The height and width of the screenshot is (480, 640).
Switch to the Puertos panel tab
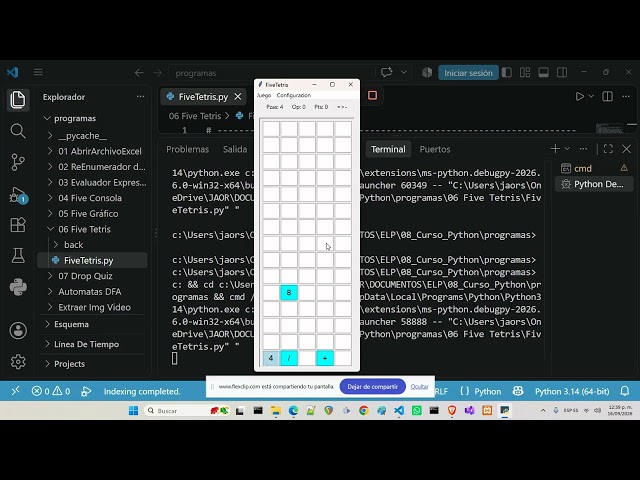tap(435, 149)
